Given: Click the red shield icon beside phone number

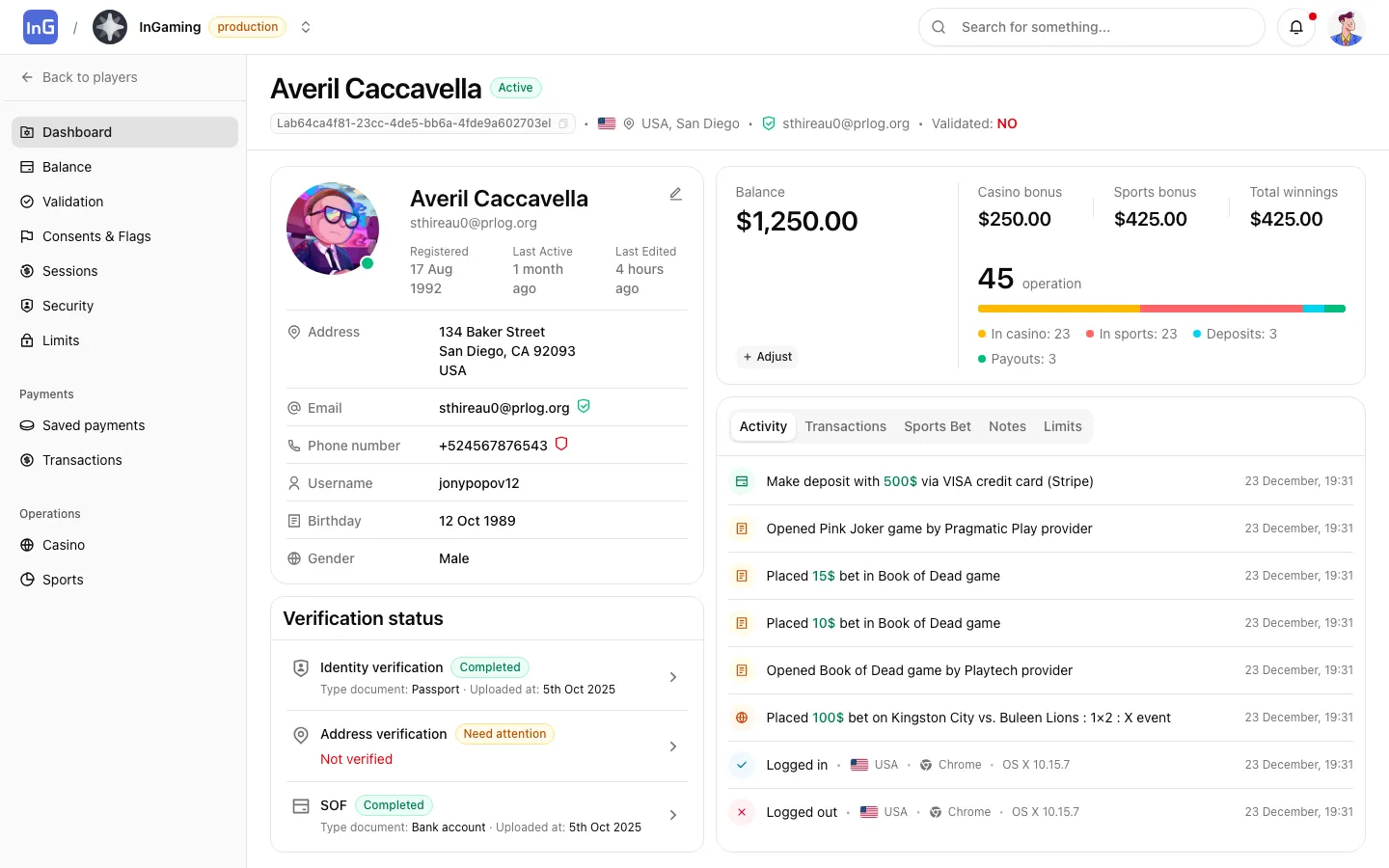Looking at the screenshot, I should (561, 445).
